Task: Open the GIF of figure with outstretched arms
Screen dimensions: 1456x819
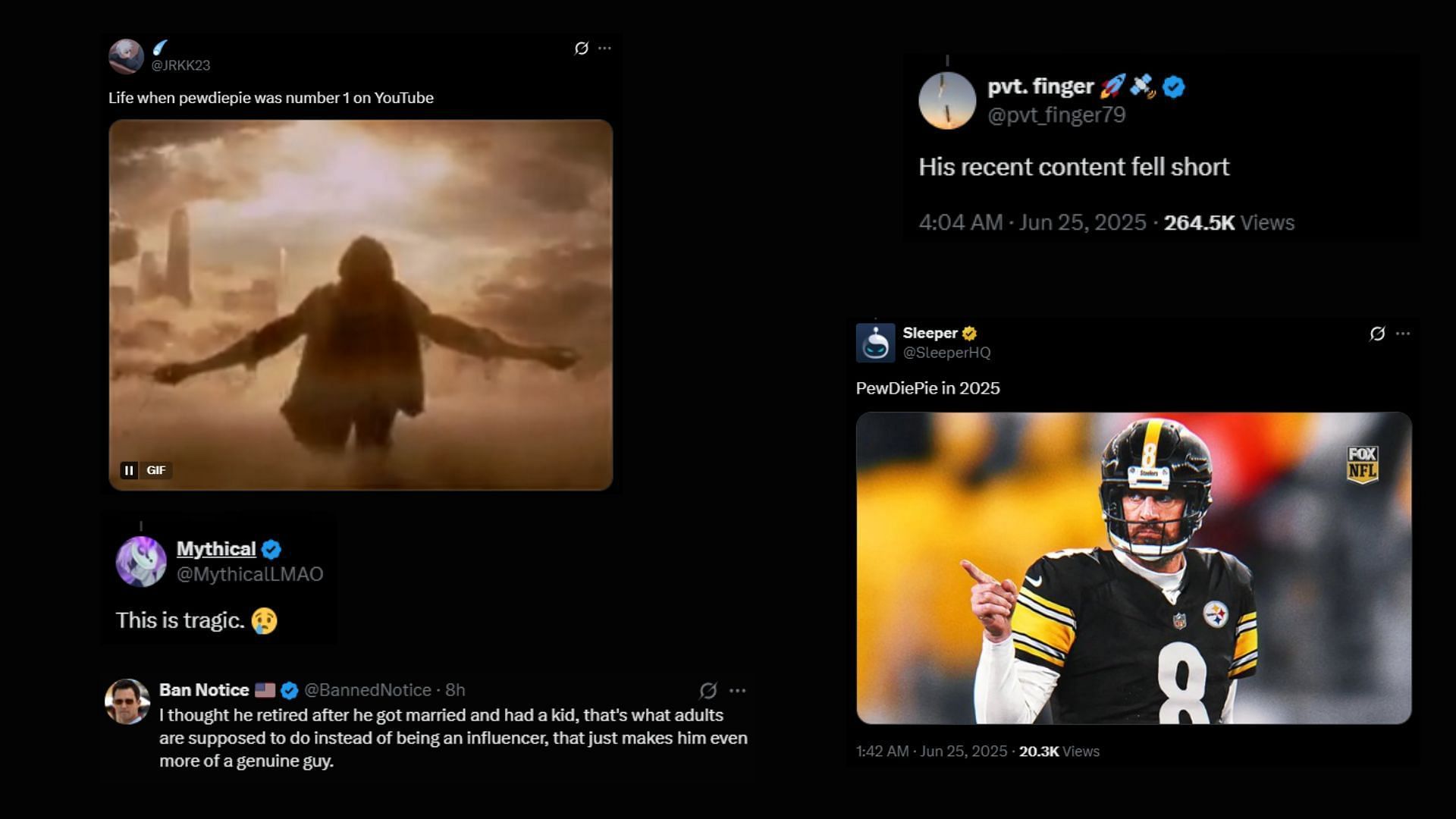Action: click(360, 305)
